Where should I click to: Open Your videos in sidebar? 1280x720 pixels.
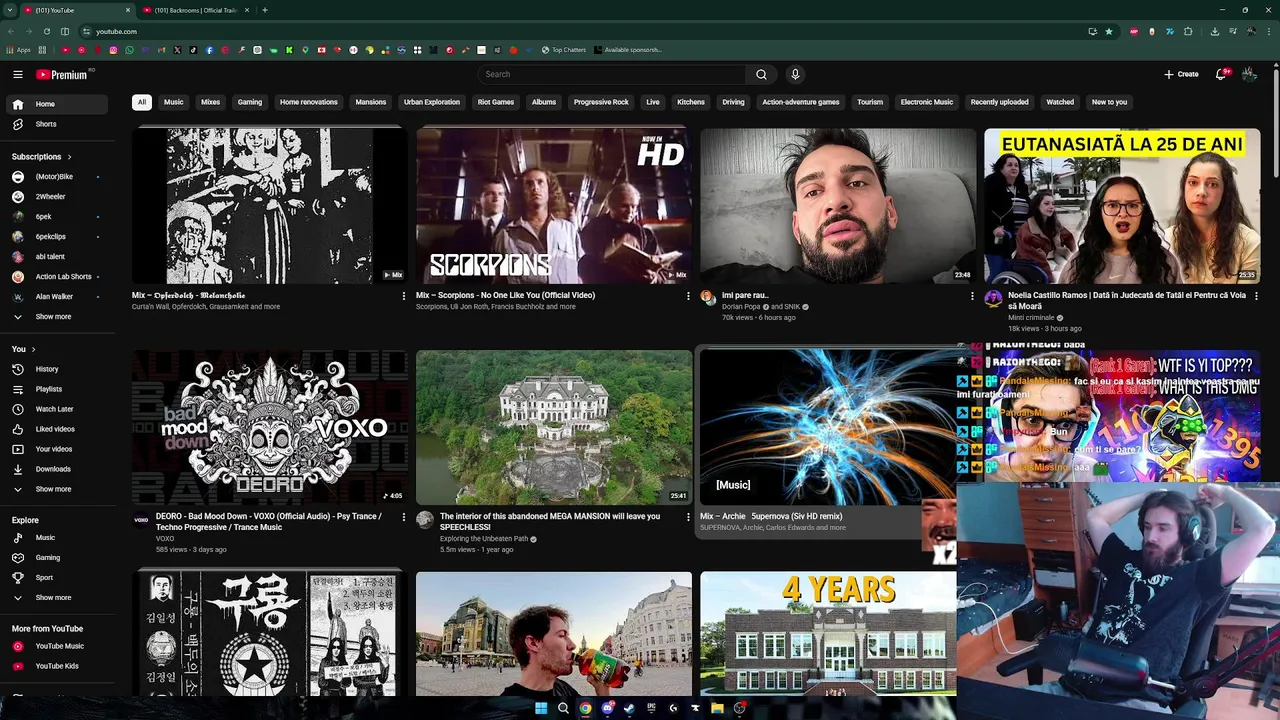58,449
